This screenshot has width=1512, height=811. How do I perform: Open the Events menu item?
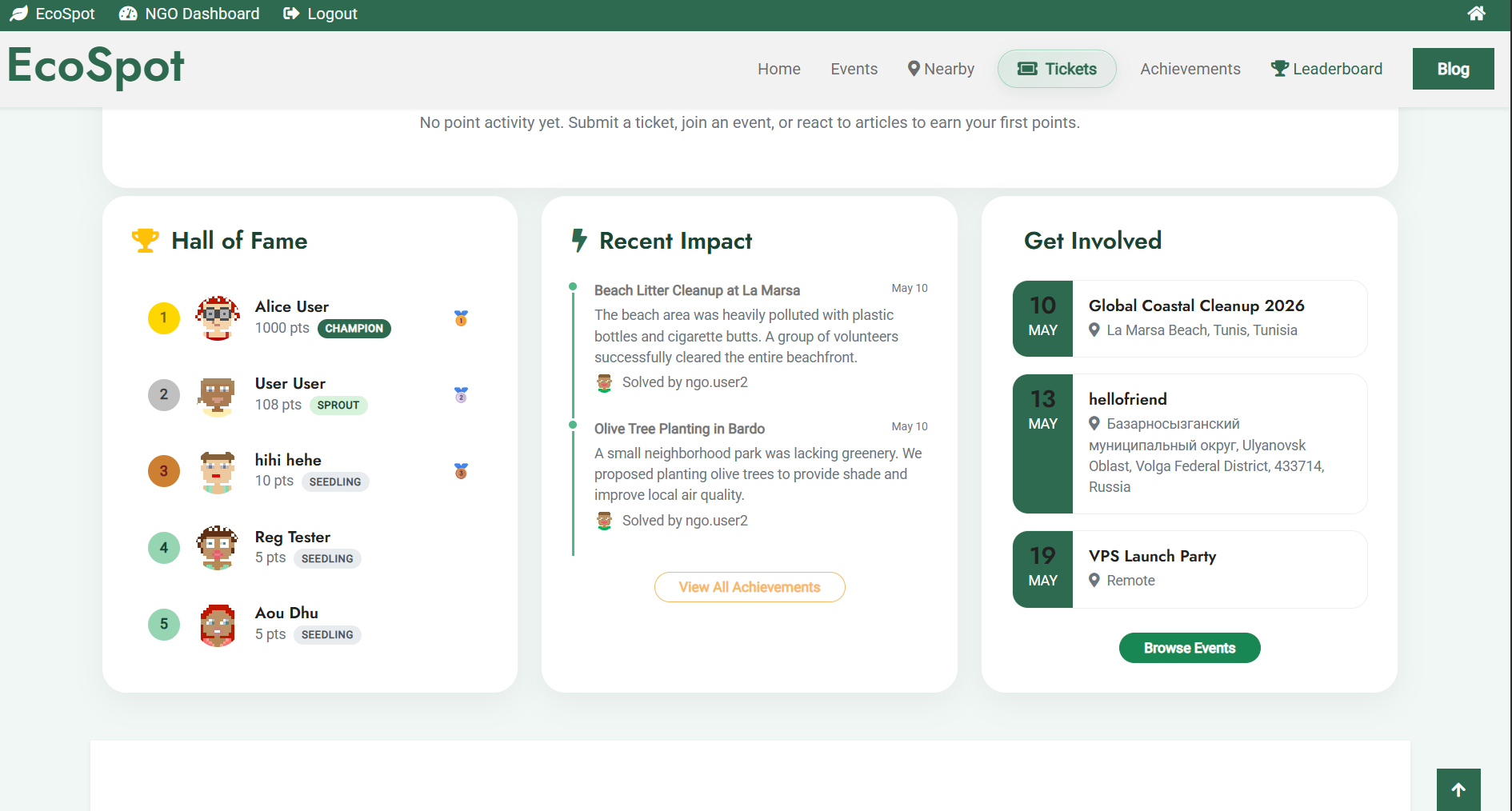tap(854, 69)
